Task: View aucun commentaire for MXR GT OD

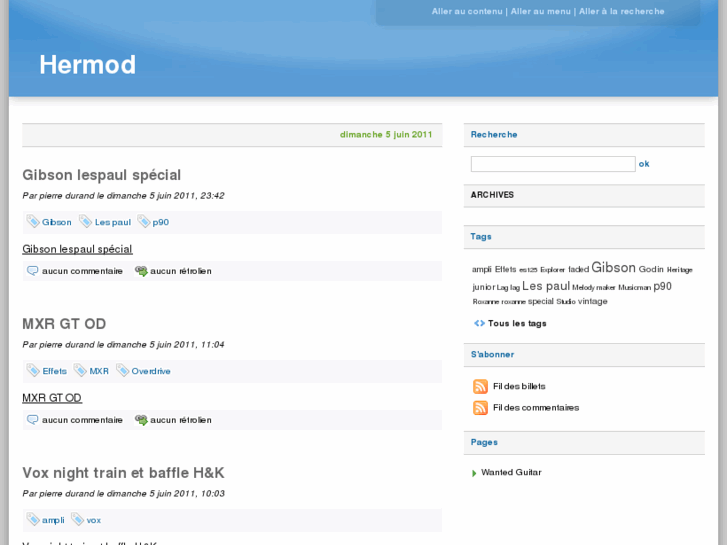Action: 82,420
